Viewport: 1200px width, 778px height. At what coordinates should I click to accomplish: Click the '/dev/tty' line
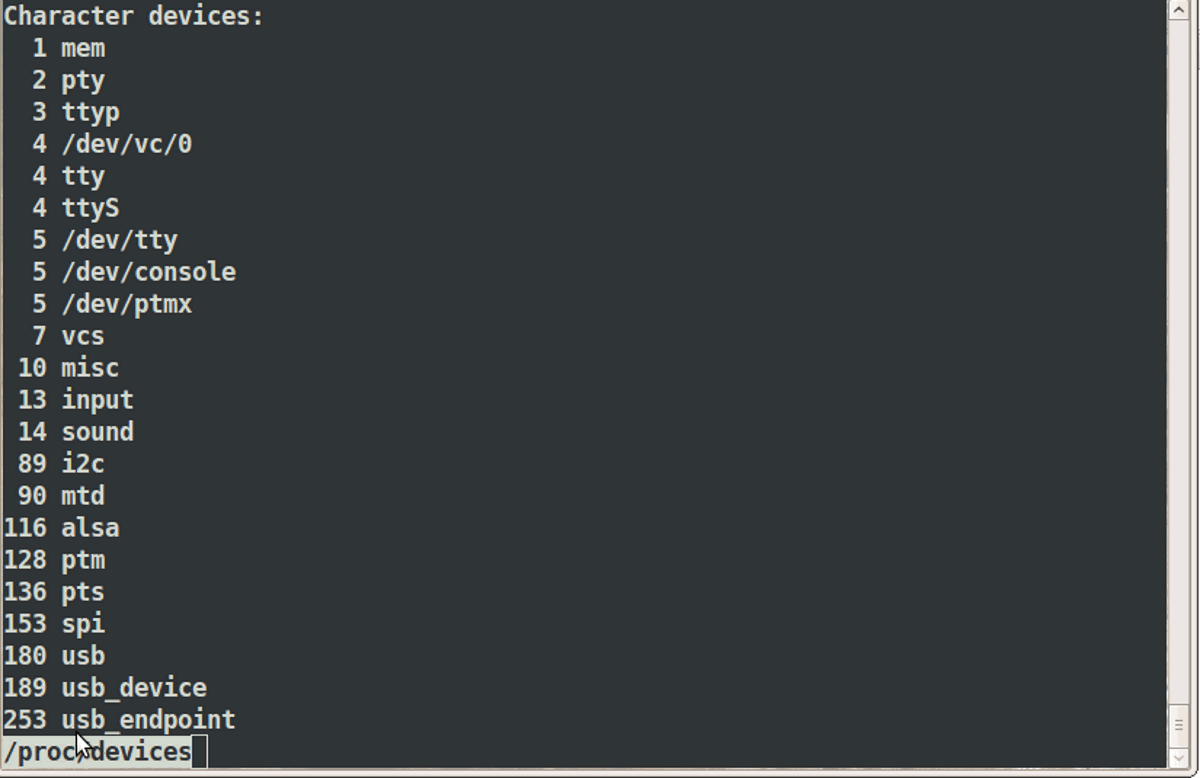[x=119, y=239]
